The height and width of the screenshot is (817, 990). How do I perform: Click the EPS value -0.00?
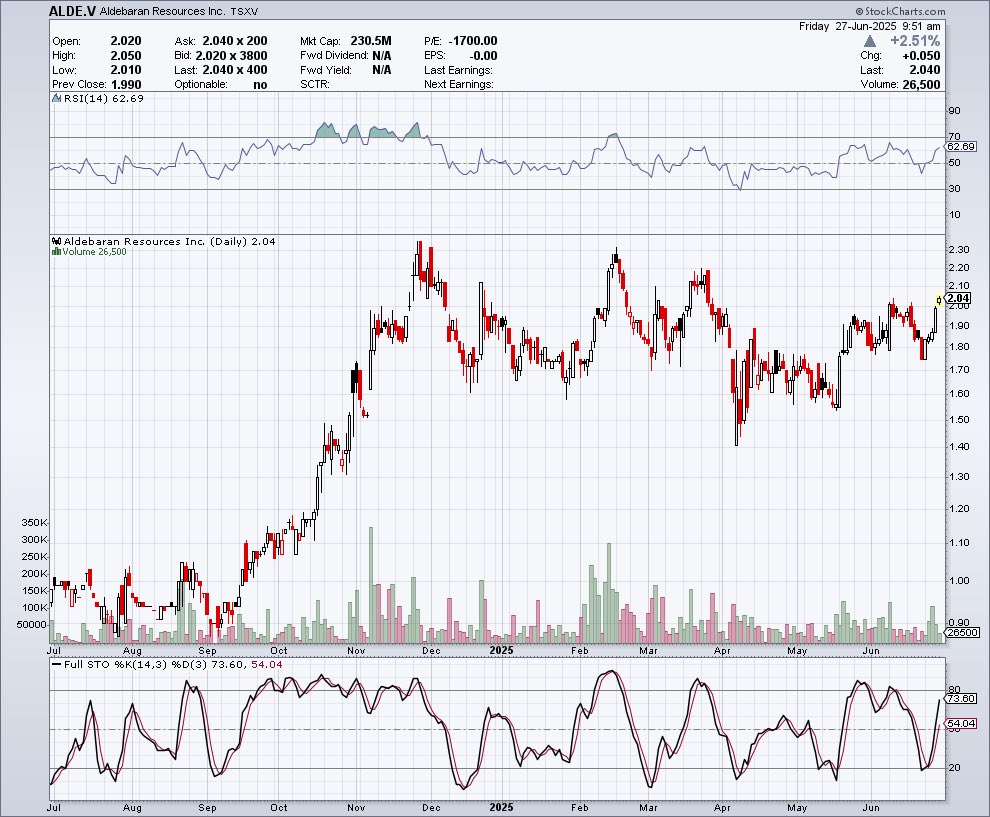(483, 56)
